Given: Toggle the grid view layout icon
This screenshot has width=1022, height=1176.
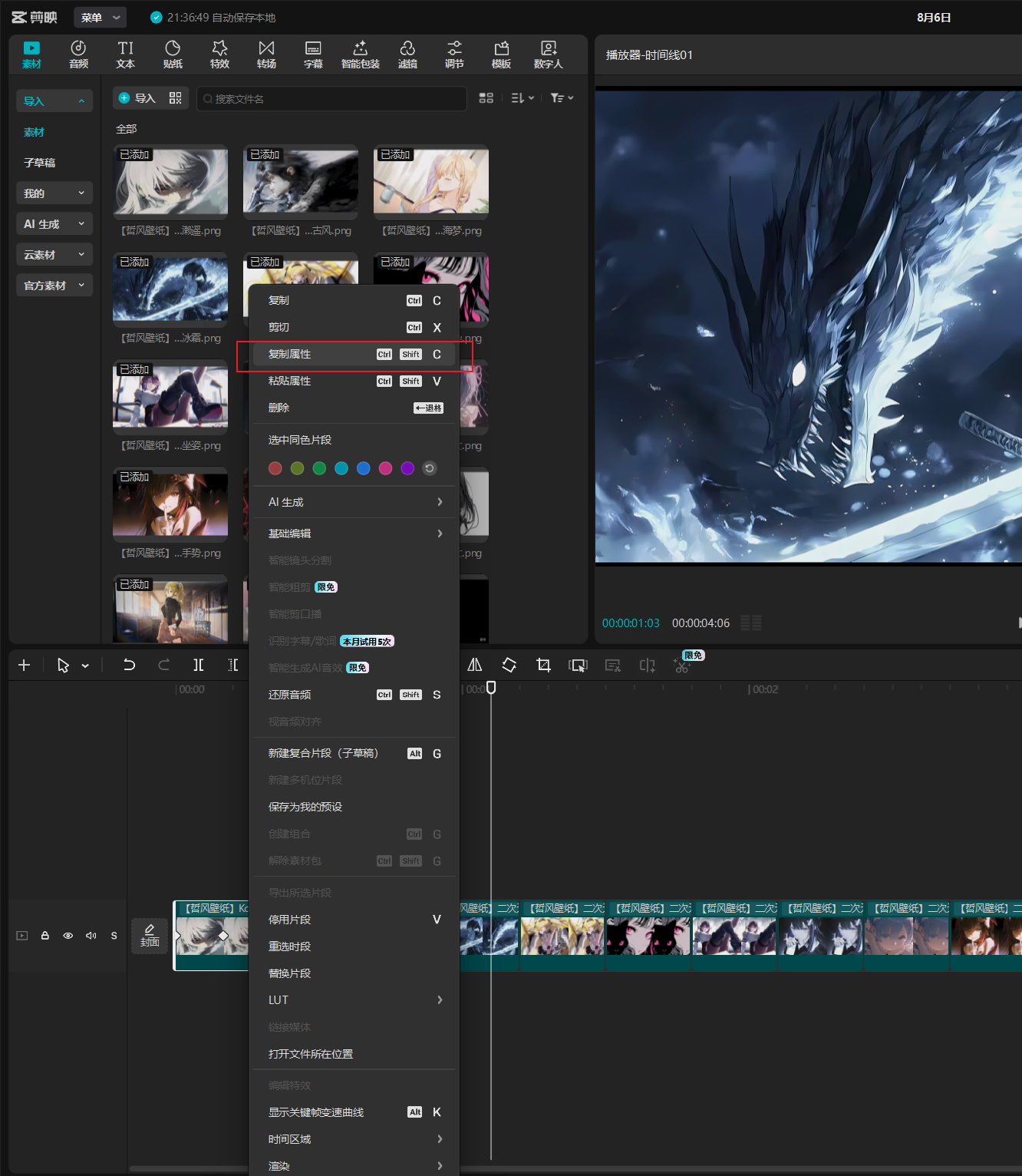Looking at the screenshot, I should tap(486, 98).
